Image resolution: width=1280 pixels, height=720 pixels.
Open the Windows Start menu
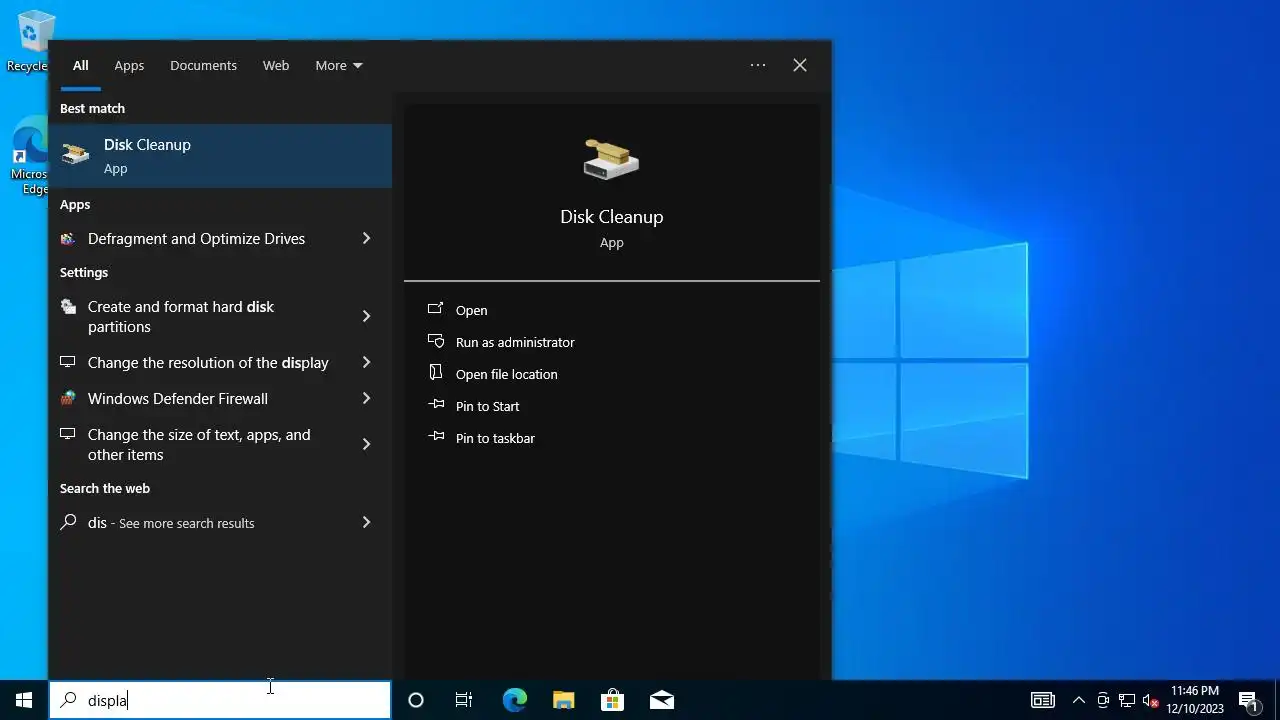click(x=24, y=700)
